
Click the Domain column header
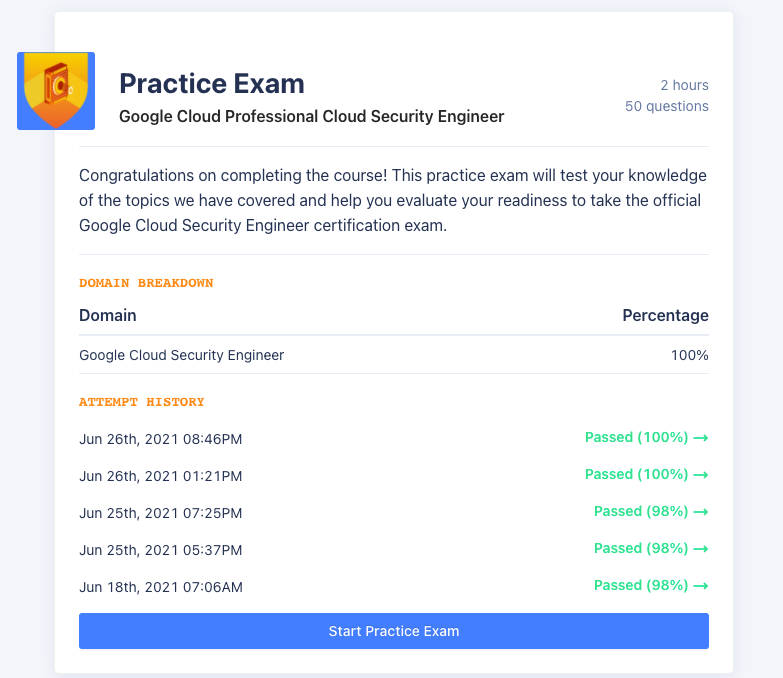(108, 315)
